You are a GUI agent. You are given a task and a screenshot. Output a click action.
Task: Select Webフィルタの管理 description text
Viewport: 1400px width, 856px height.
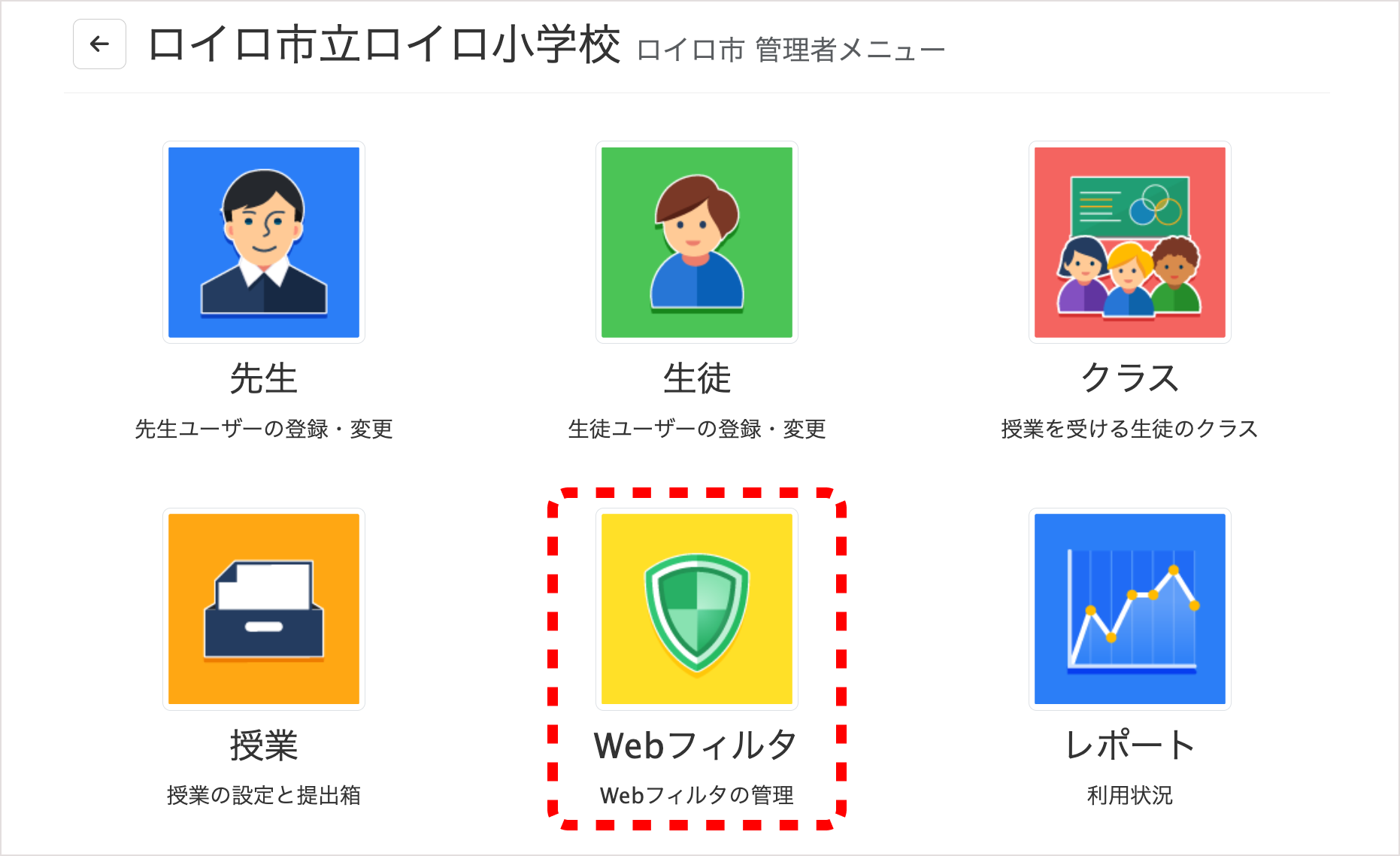coord(697,795)
